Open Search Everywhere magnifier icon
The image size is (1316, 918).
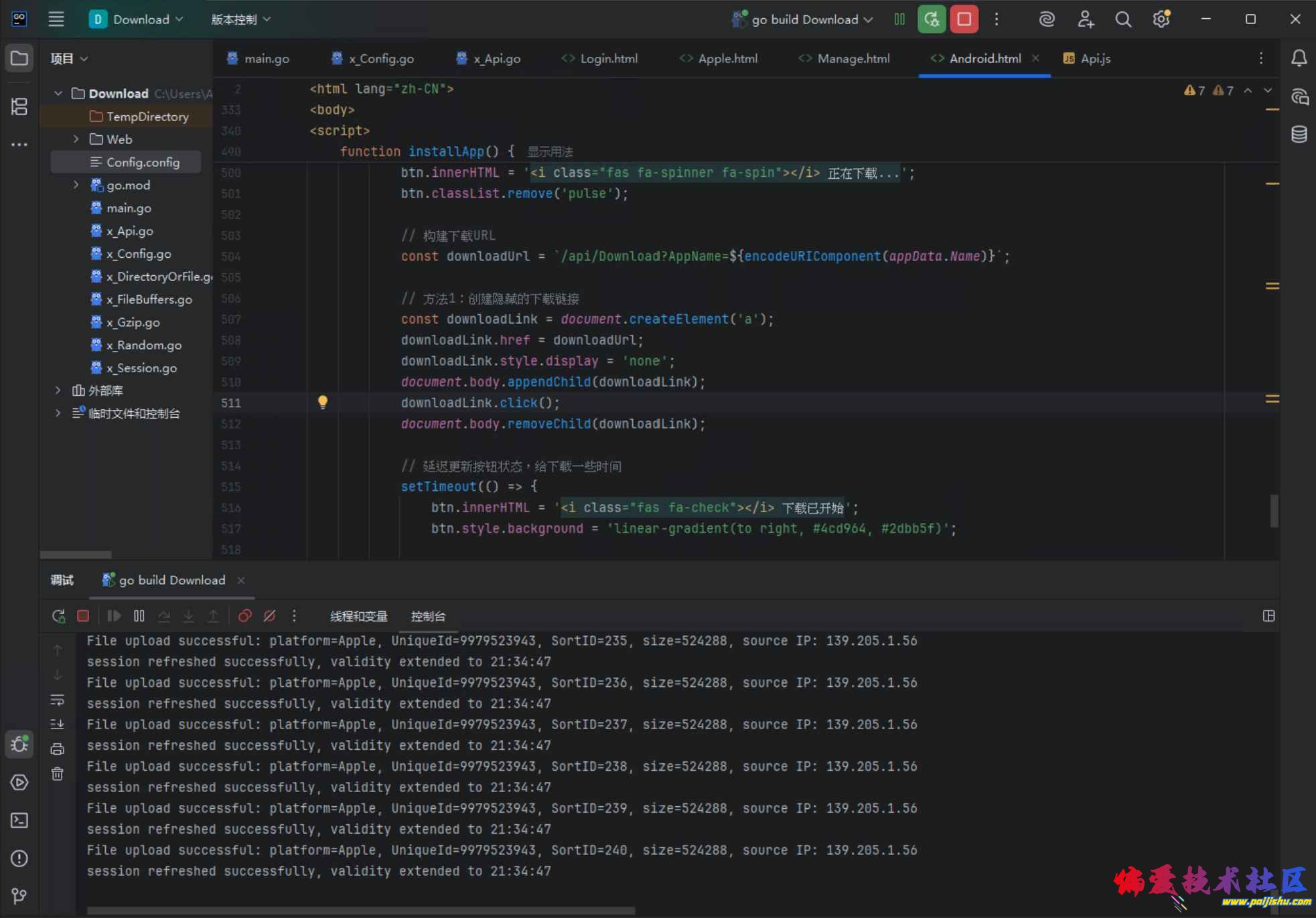point(1123,19)
